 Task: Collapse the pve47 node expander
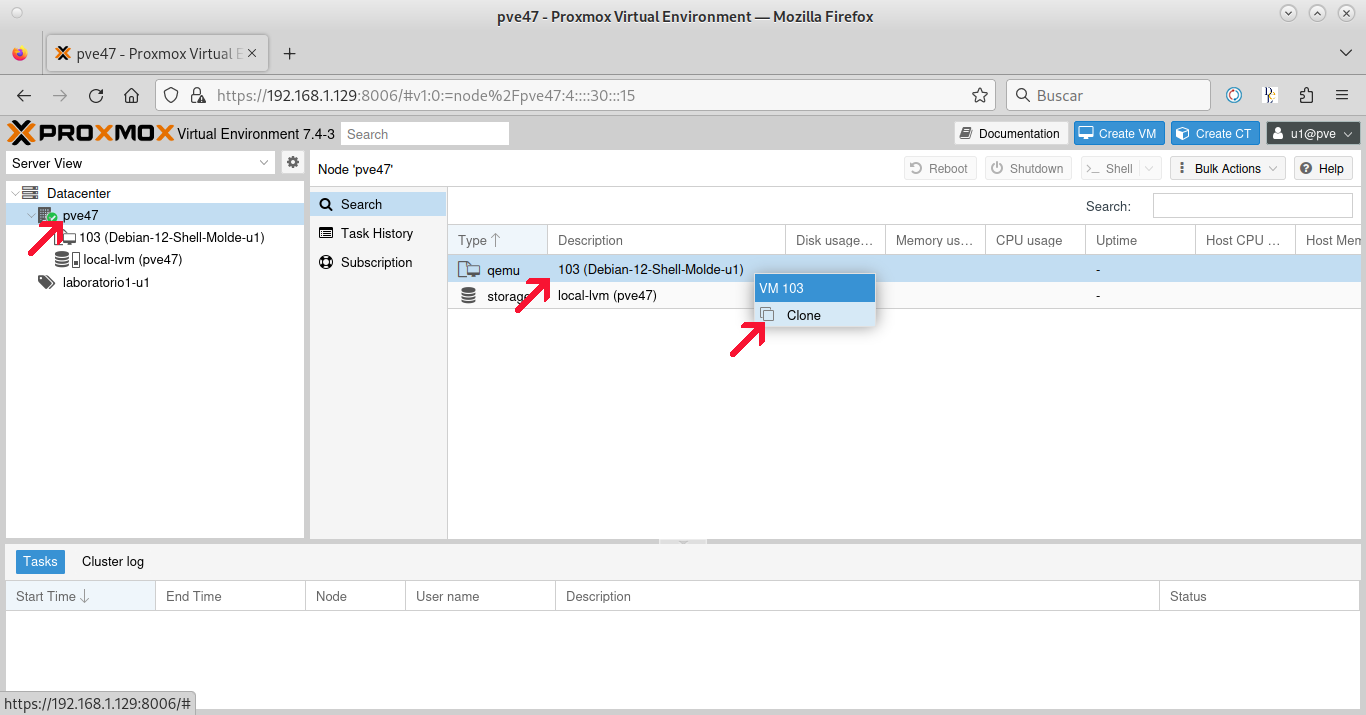click(x=30, y=215)
